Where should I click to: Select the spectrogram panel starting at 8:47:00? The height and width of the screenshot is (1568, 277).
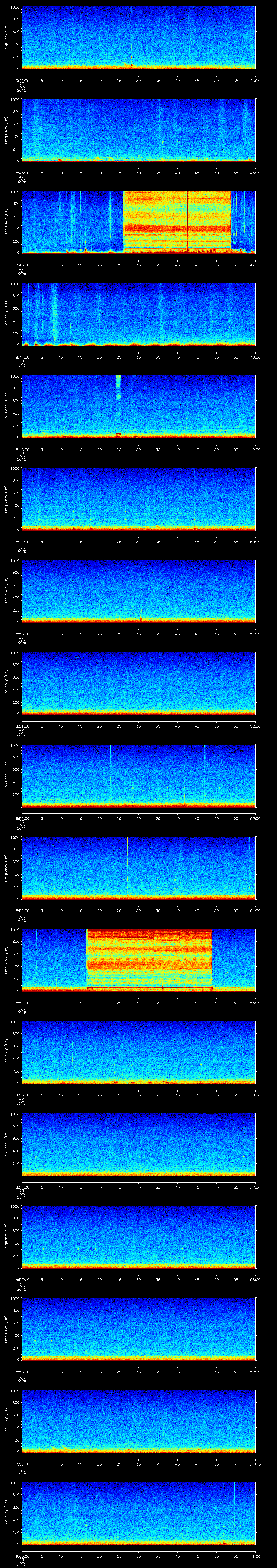click(138, 315)
